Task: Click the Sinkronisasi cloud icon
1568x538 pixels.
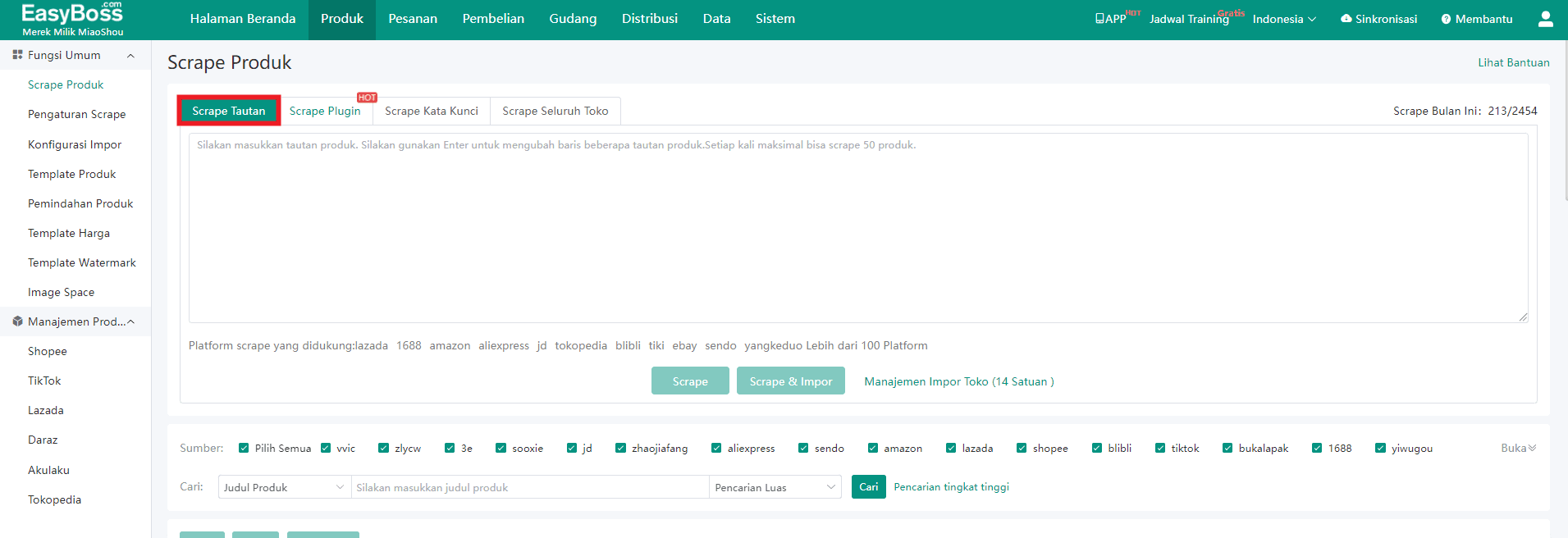Action: click(x=1346, y=19)
